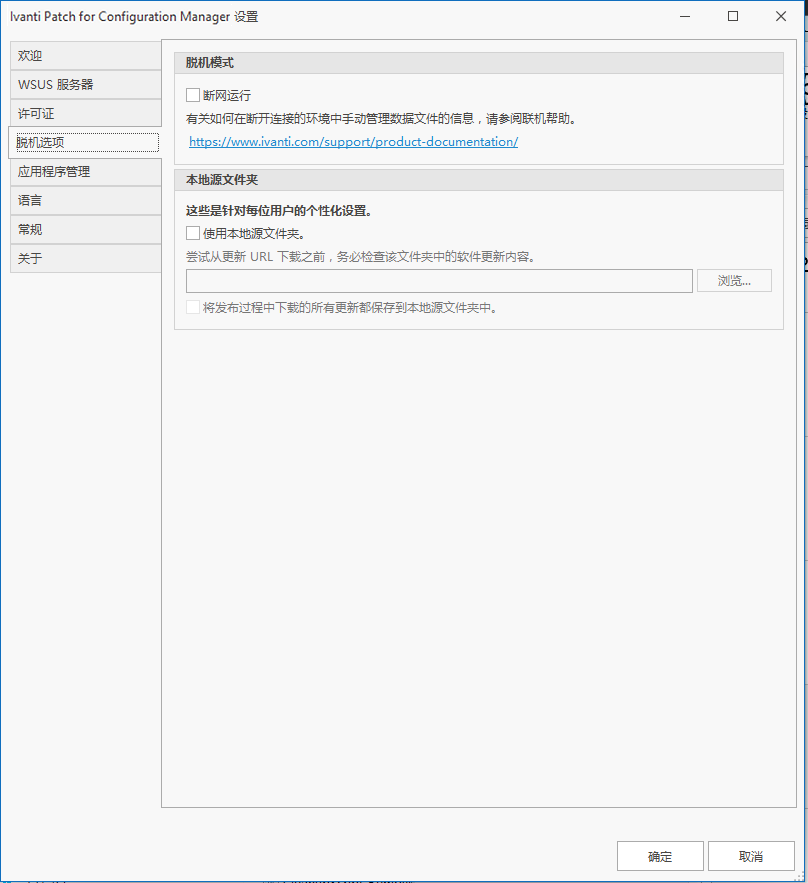The image size is (808, 883).
Task: Click the 脱机模式 section header
Action: [479, 63]
